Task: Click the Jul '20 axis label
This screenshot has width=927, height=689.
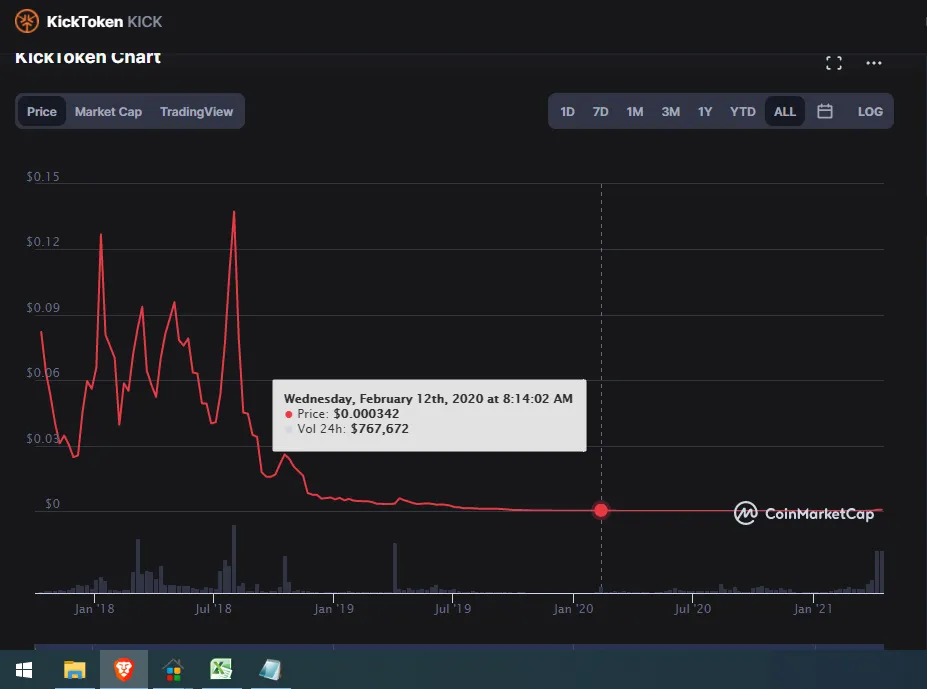Action: click(692, 609)
